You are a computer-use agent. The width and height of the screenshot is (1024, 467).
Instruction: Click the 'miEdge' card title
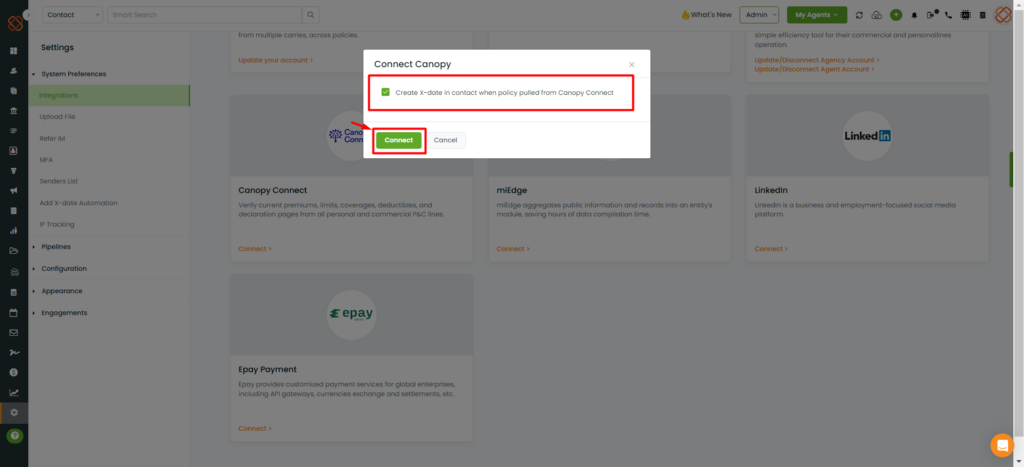pos(511,190)
